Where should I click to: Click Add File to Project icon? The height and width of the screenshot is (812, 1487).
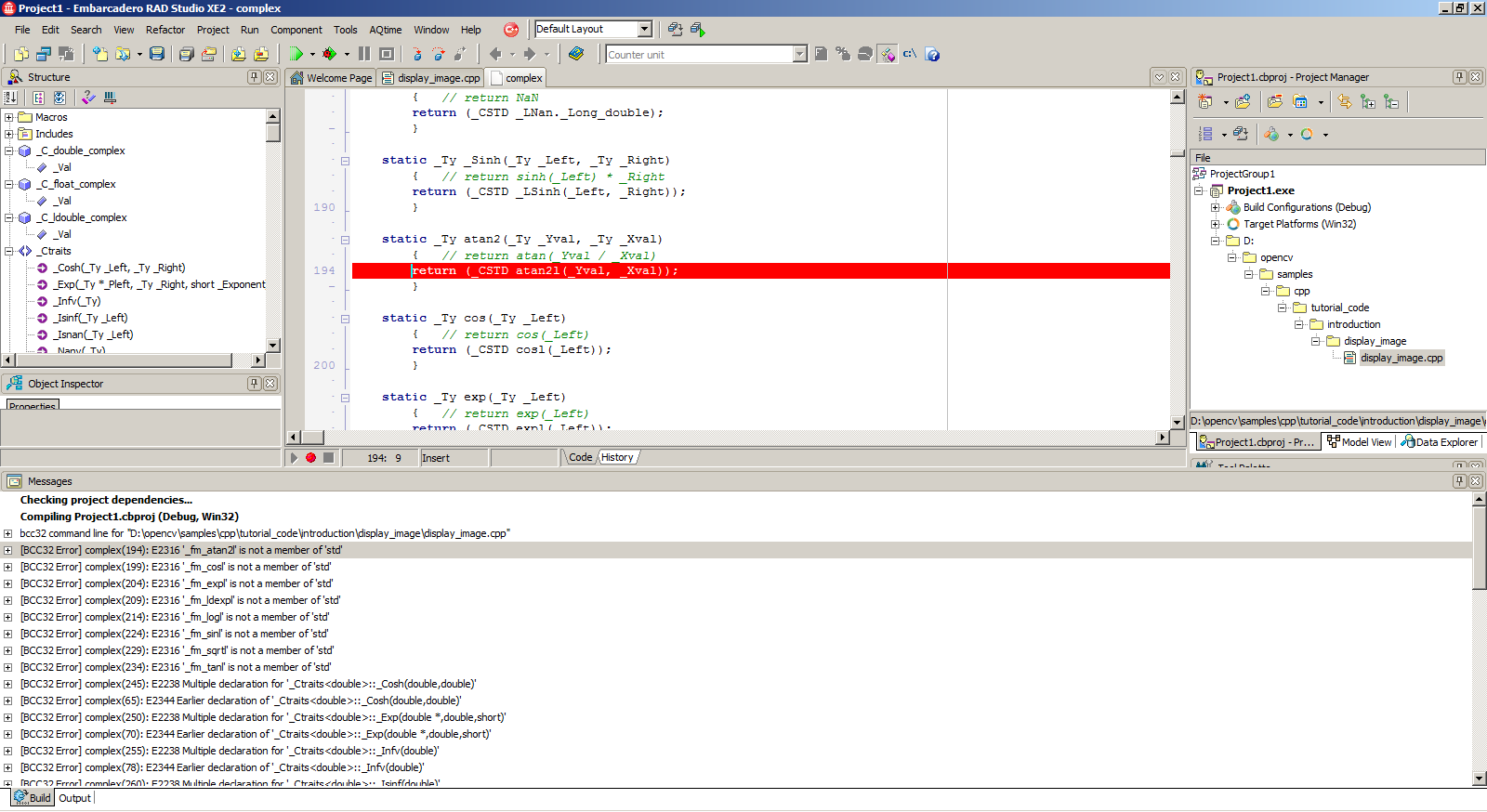(x=238, y=54)
